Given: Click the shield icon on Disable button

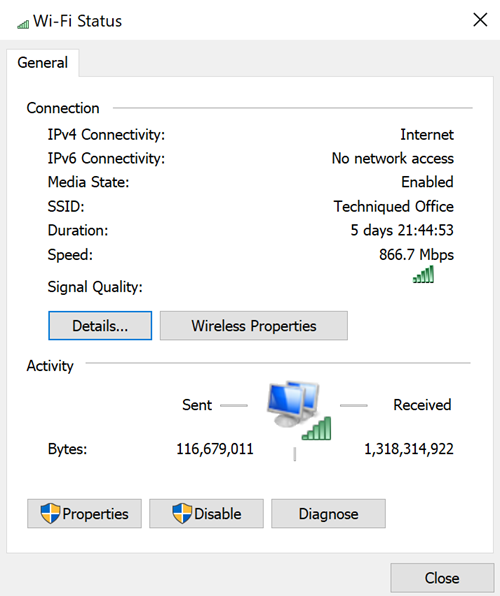Looking at the screenshot, I should pyautogui.click(x=182, y=513).
